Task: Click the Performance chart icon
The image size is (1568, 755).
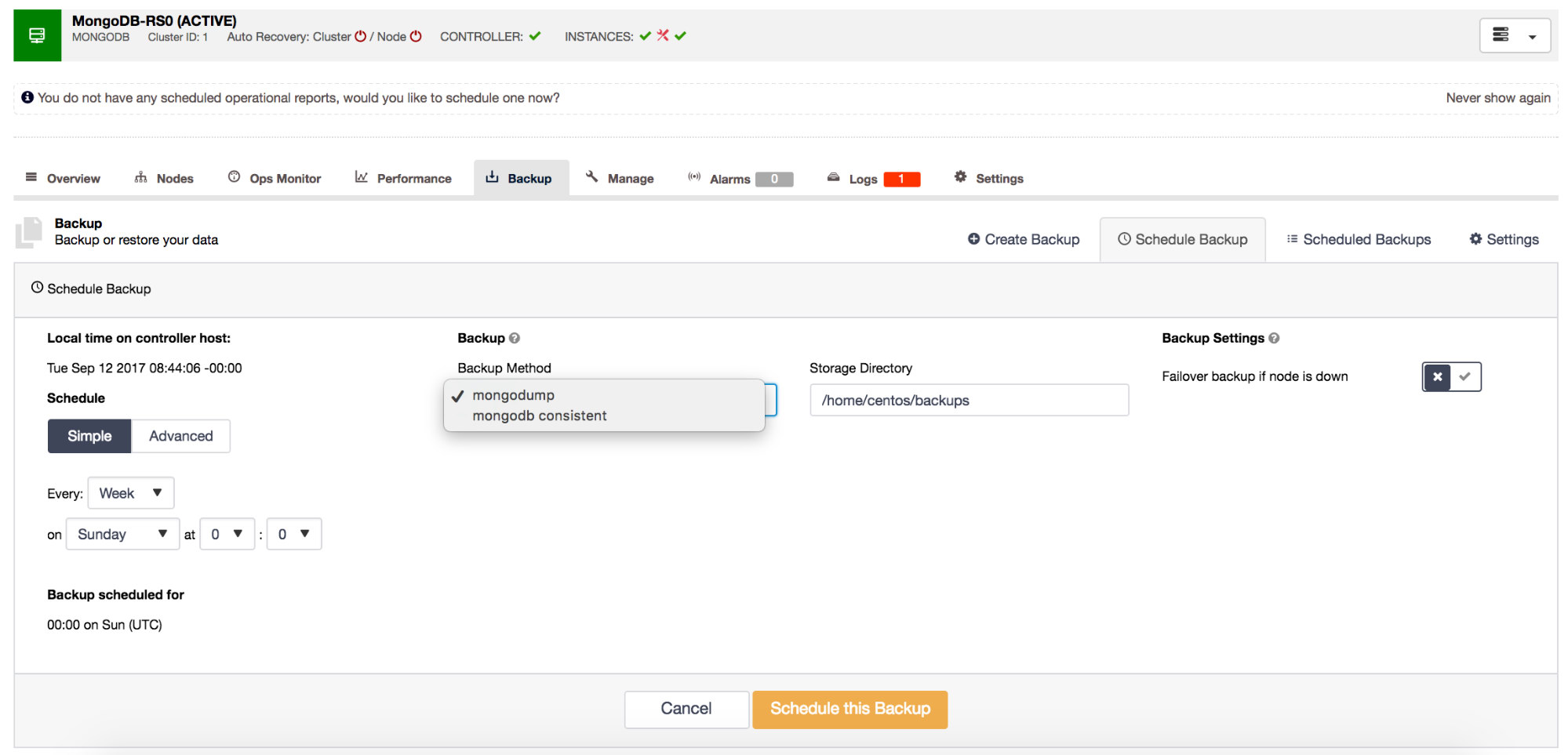Action: tap(362, 176)
